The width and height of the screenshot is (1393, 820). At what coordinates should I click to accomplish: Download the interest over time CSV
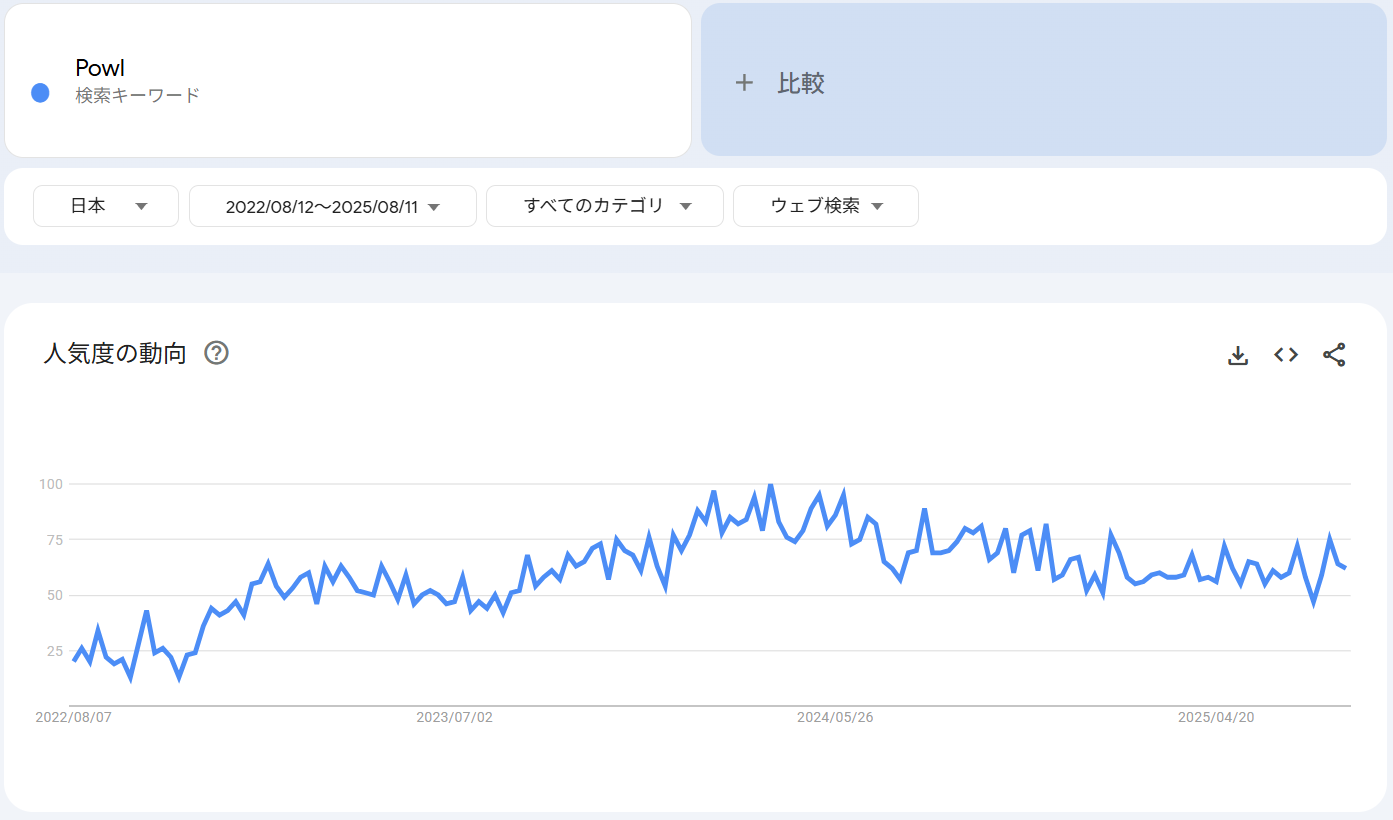(x=1238, y=355)
